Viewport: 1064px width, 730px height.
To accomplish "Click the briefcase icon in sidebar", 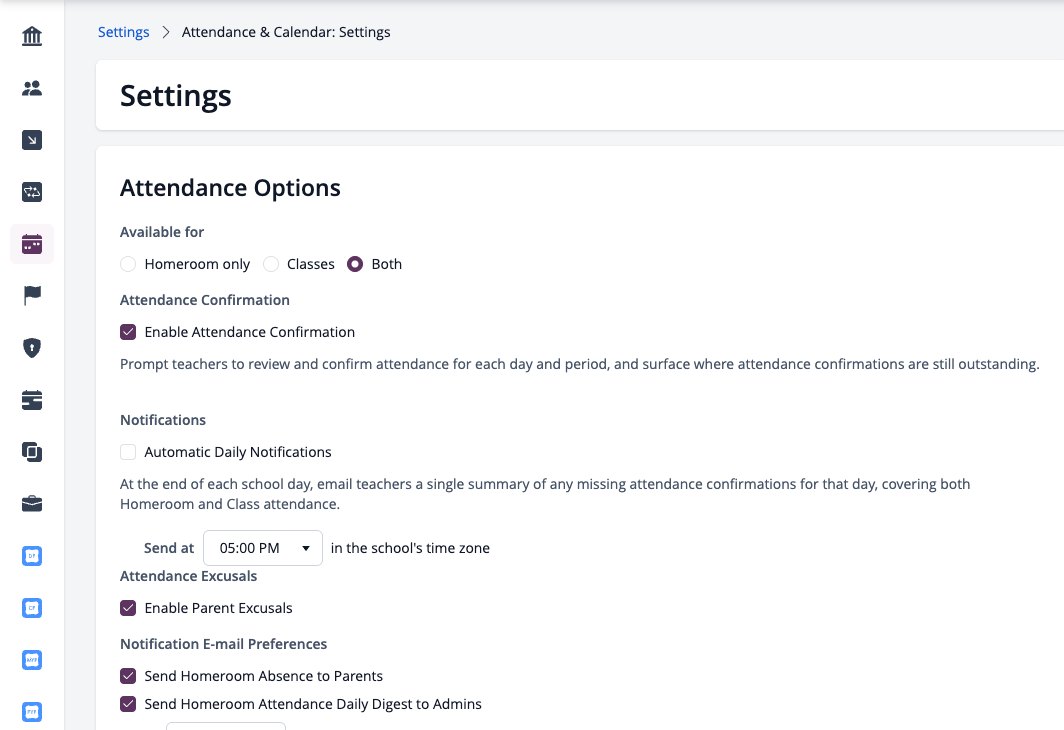I will point(32,503).
